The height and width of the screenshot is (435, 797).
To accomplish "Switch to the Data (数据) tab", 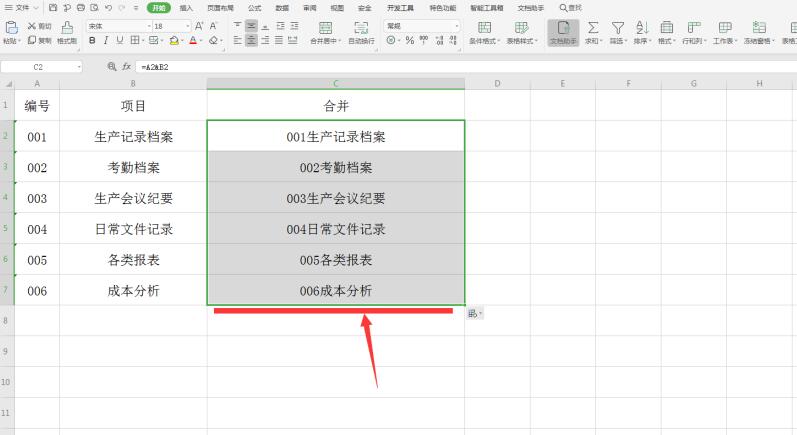I will tap(282, 8).
